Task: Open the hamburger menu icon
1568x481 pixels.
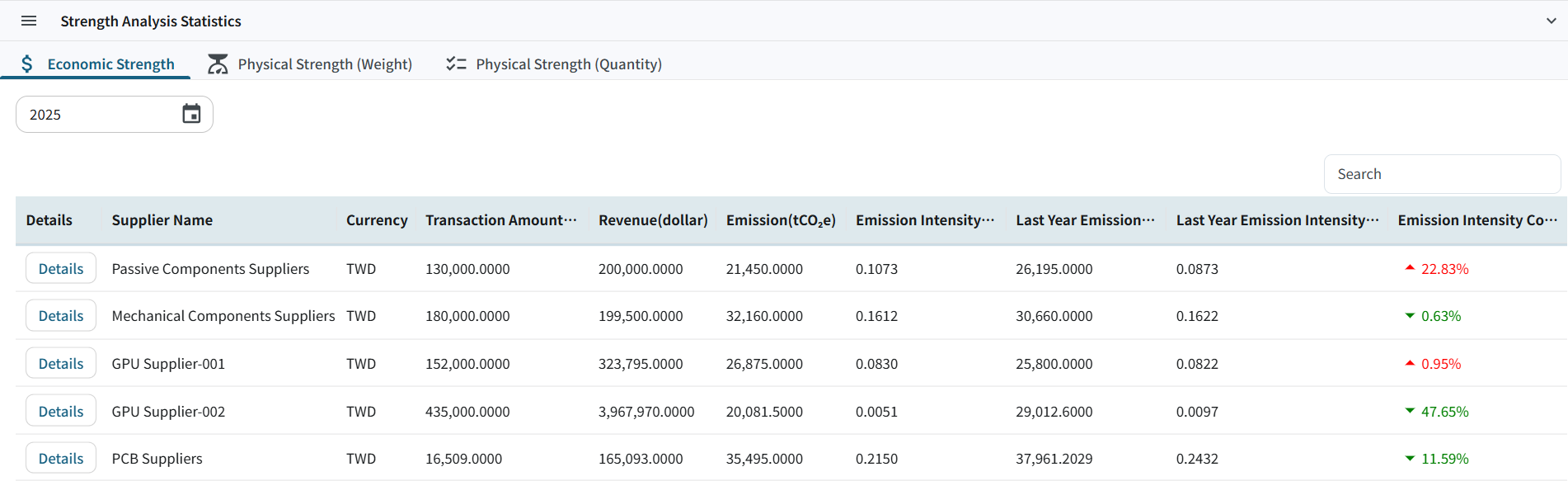Action: [29, 21]
